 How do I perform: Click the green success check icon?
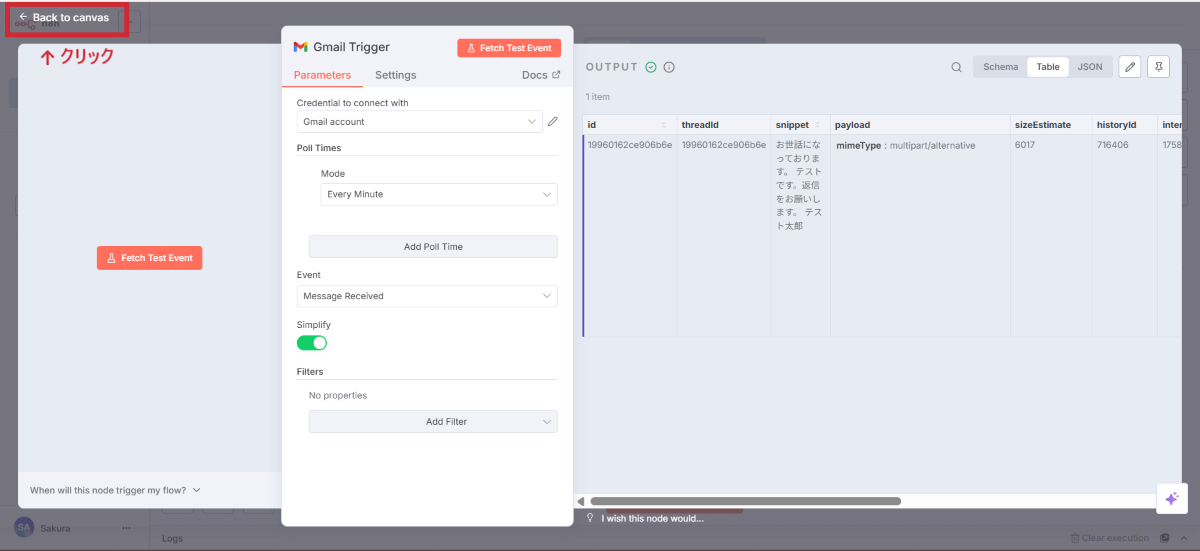click(x=651, y=67)
